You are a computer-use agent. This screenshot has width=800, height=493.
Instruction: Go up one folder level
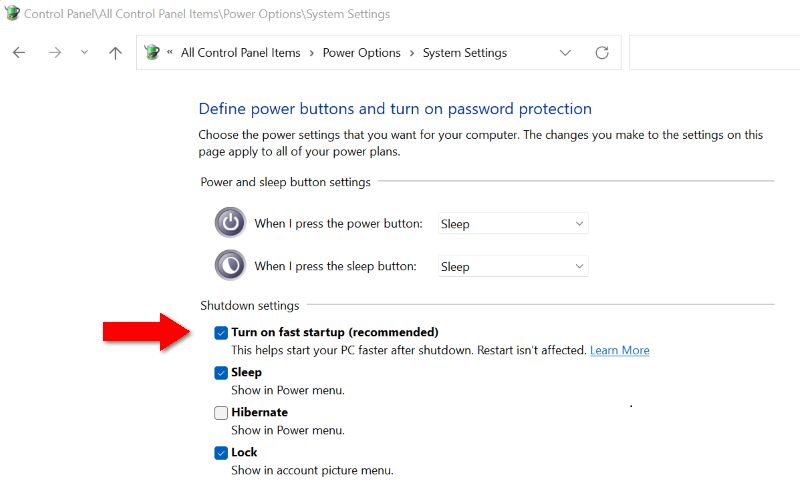pos(115,53)
